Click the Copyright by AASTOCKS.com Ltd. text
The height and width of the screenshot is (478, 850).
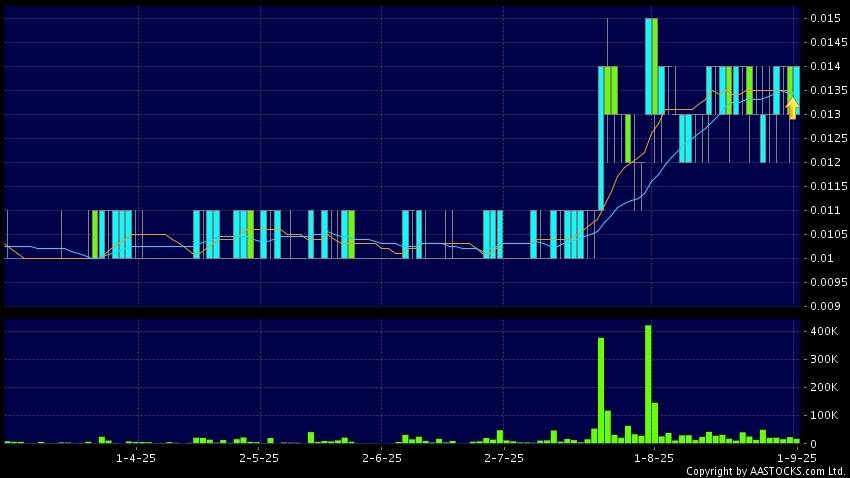767,471
